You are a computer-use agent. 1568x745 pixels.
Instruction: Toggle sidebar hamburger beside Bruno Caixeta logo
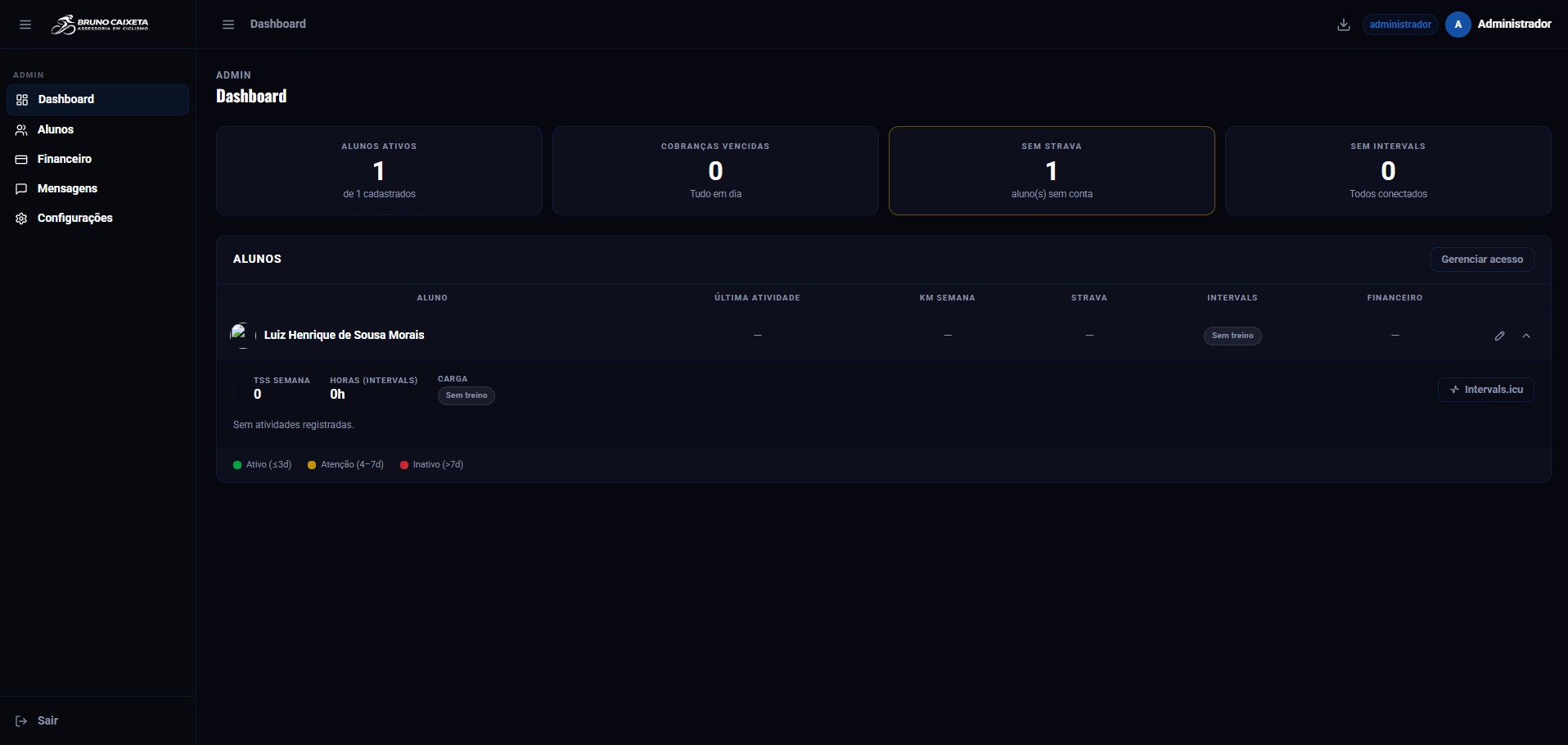(25, 25)
